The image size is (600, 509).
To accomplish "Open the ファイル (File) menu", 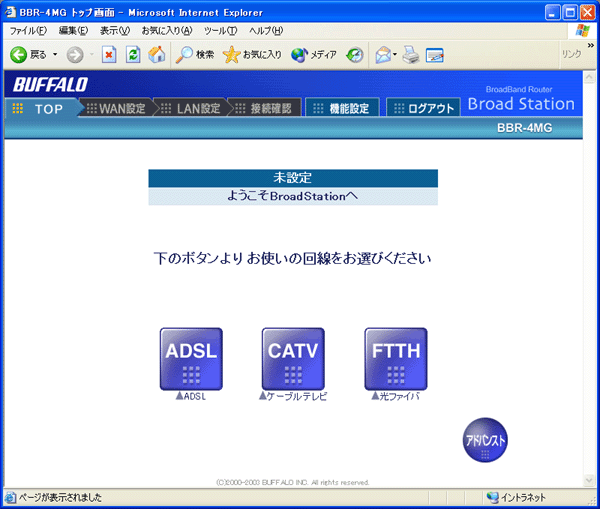I will point(27,31).
